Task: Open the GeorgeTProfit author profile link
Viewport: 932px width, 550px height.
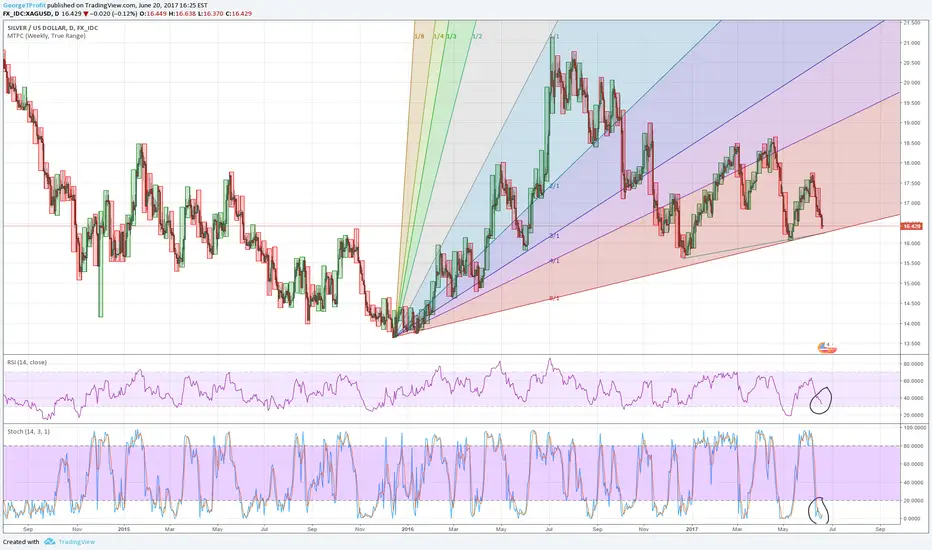Action: pyautogui.click(x=24, y=5)
